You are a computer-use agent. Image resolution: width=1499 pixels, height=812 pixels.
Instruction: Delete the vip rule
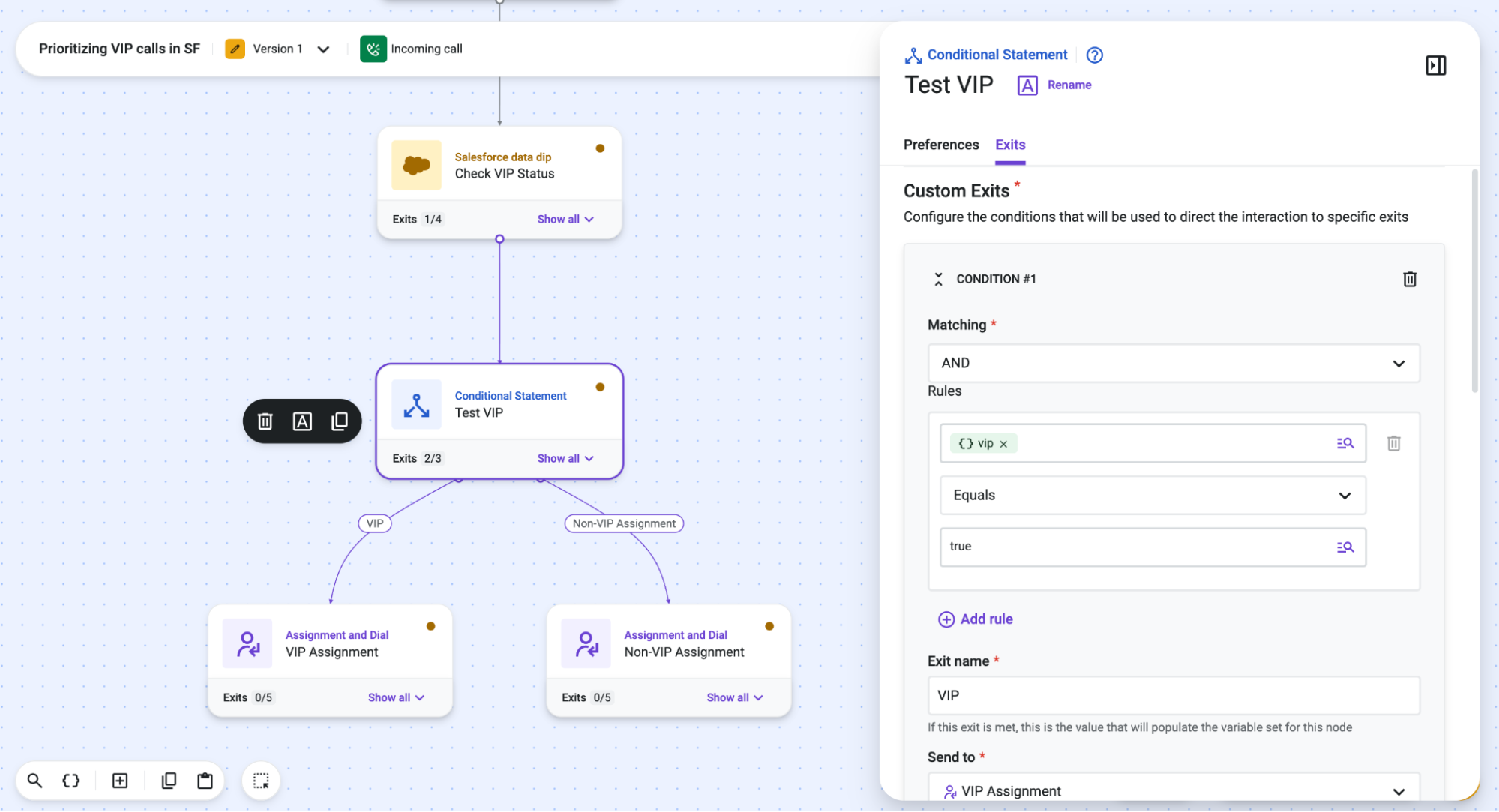(x=1393, y=443)
